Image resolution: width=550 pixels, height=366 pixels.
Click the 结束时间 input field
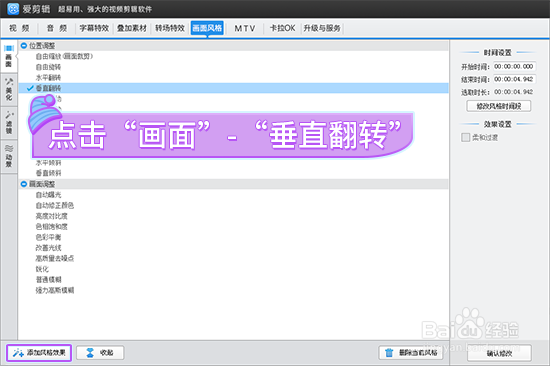tap(514, 79)
